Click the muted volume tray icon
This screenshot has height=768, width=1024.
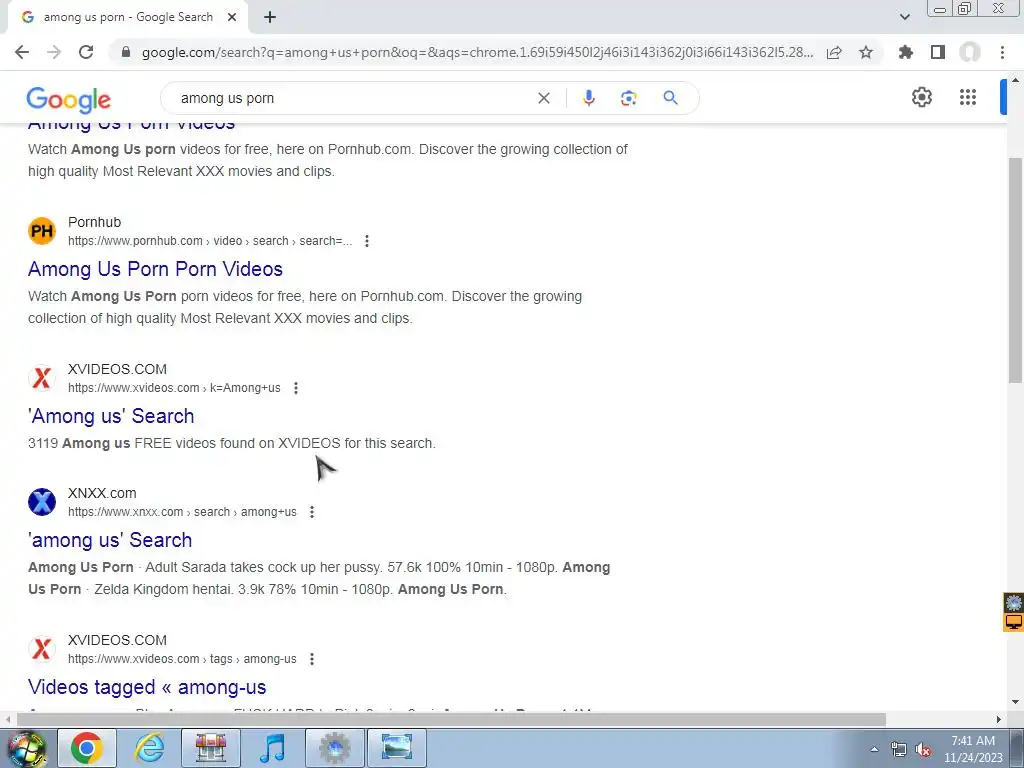(923, 750)
